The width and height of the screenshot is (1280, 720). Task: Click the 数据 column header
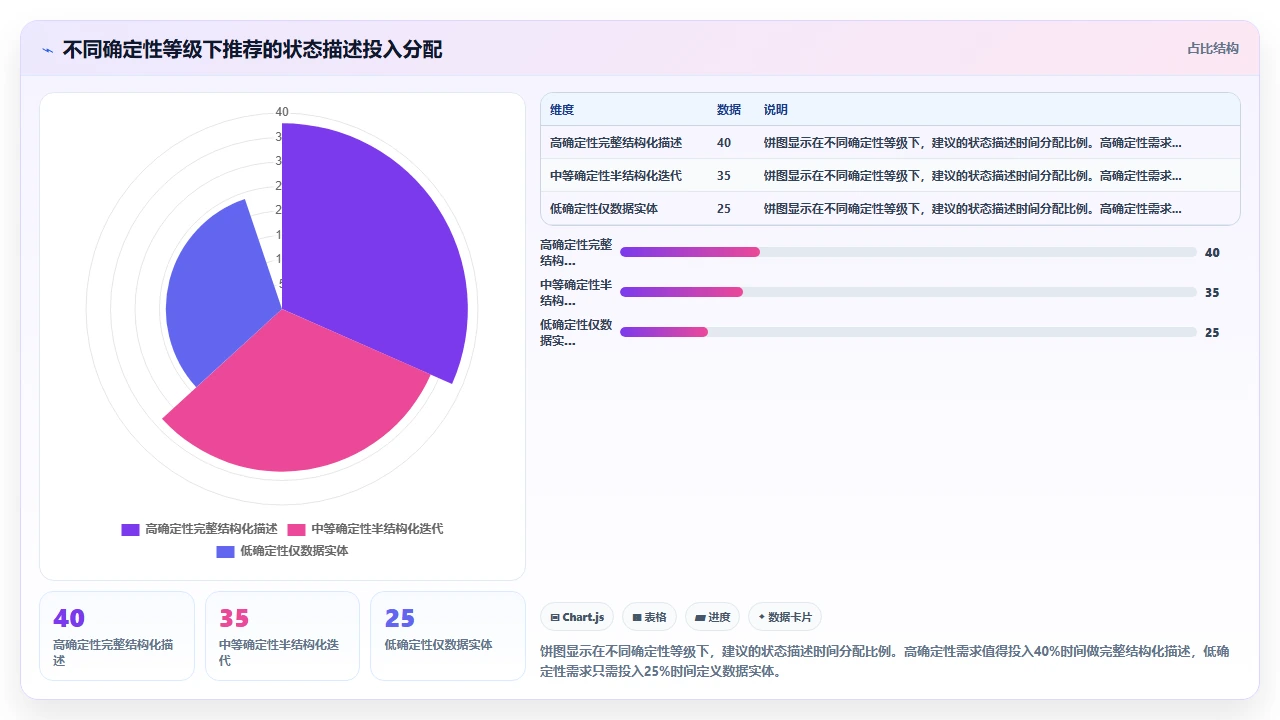(729, 110)
